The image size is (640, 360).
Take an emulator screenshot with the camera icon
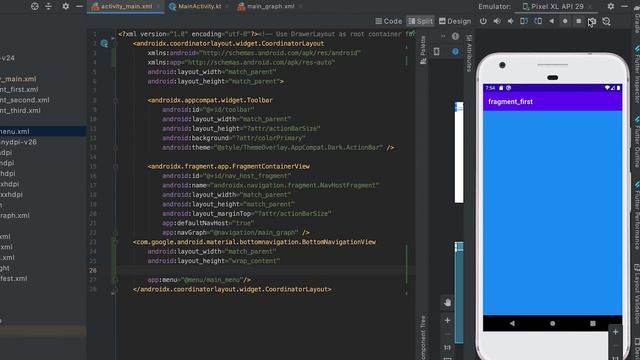[x=592, y=21]
